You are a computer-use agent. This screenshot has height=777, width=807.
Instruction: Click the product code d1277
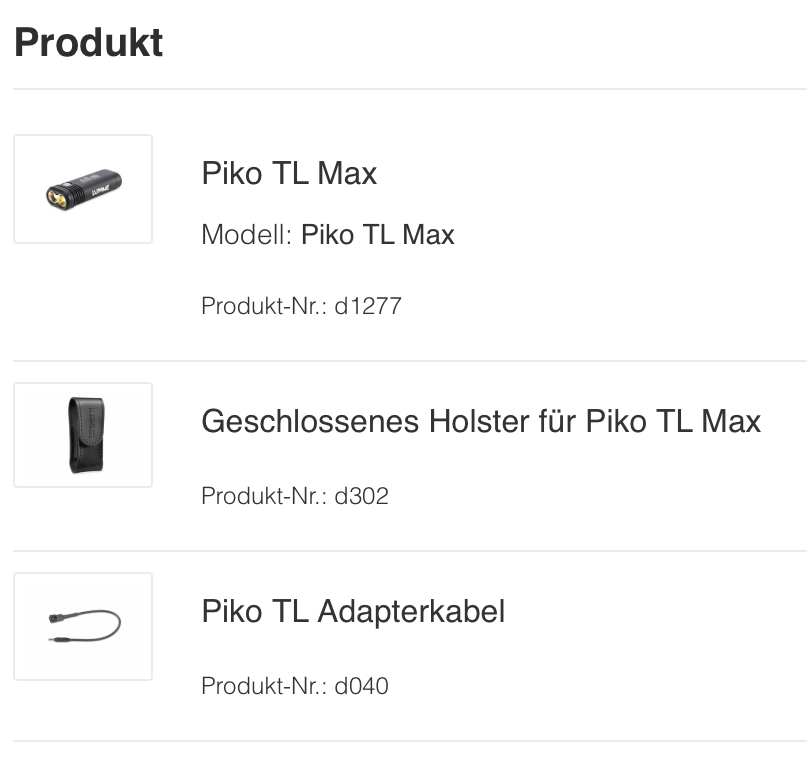(368, 306)
